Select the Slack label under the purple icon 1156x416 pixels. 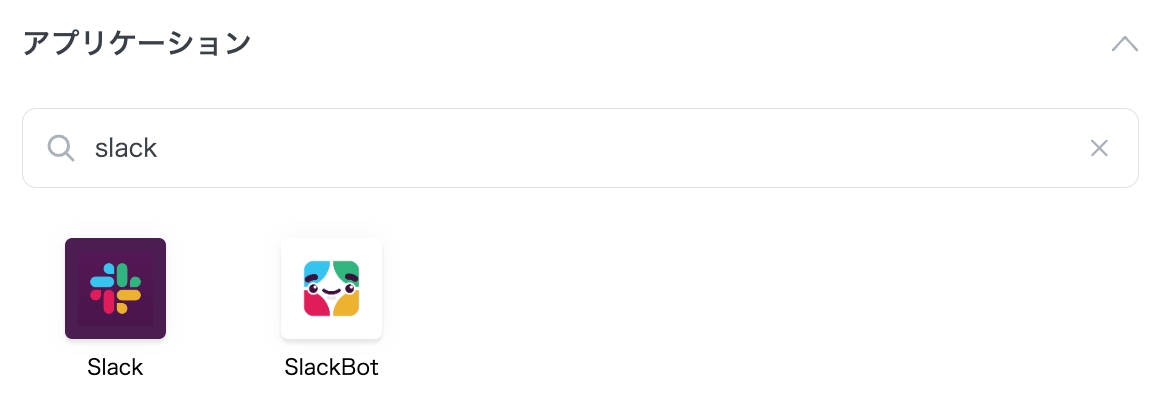click(x=115, y=367)
